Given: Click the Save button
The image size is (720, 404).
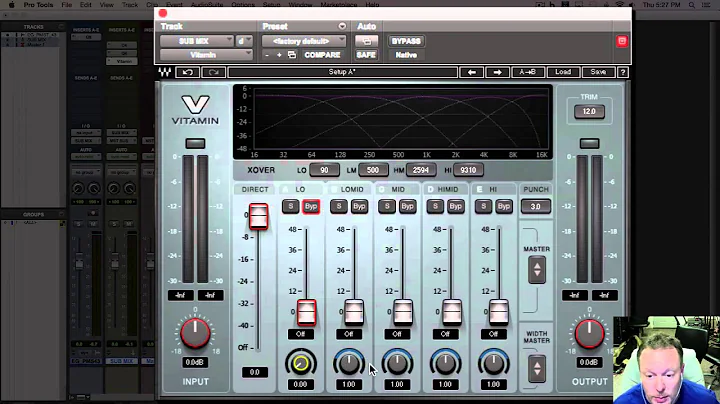Looking at the screenshot, I should pyautogui.click(x=598, y=72).
